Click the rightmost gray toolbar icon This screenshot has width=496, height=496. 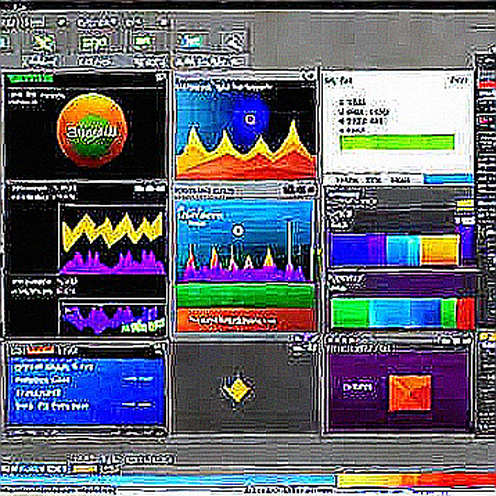pos(234,42)
